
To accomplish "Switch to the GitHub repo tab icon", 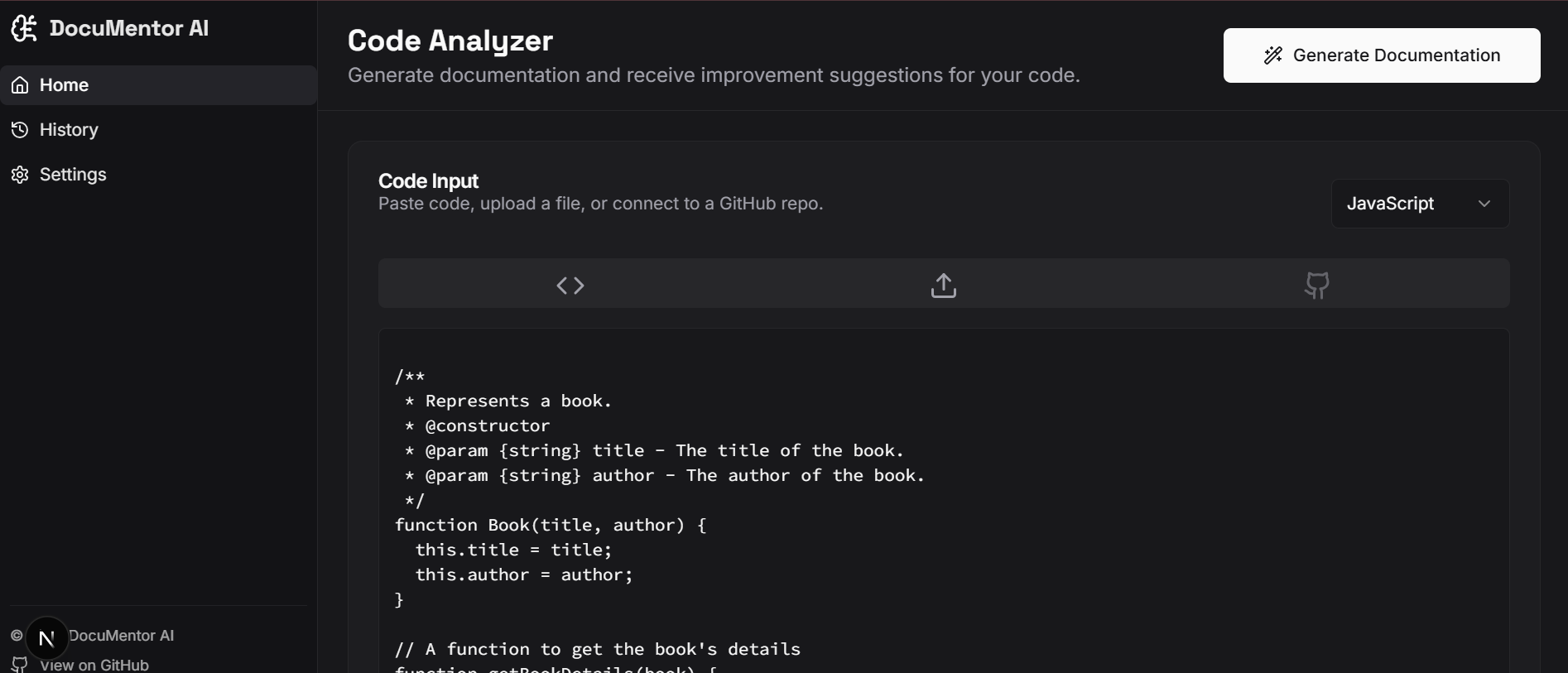I will pyautogui.click(x=1316, y=286).
